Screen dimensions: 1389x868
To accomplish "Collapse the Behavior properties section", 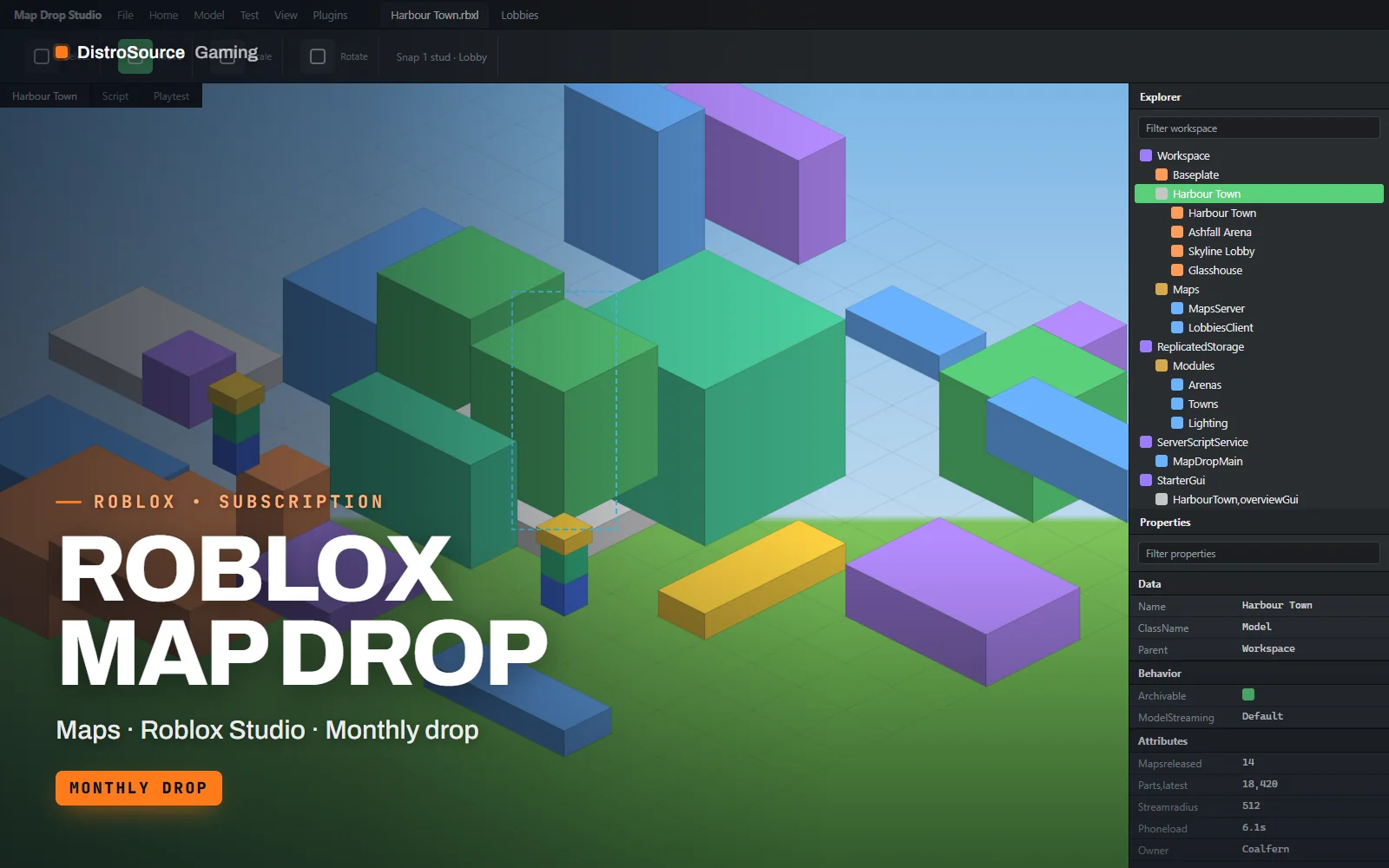I will coord(1259,674).
